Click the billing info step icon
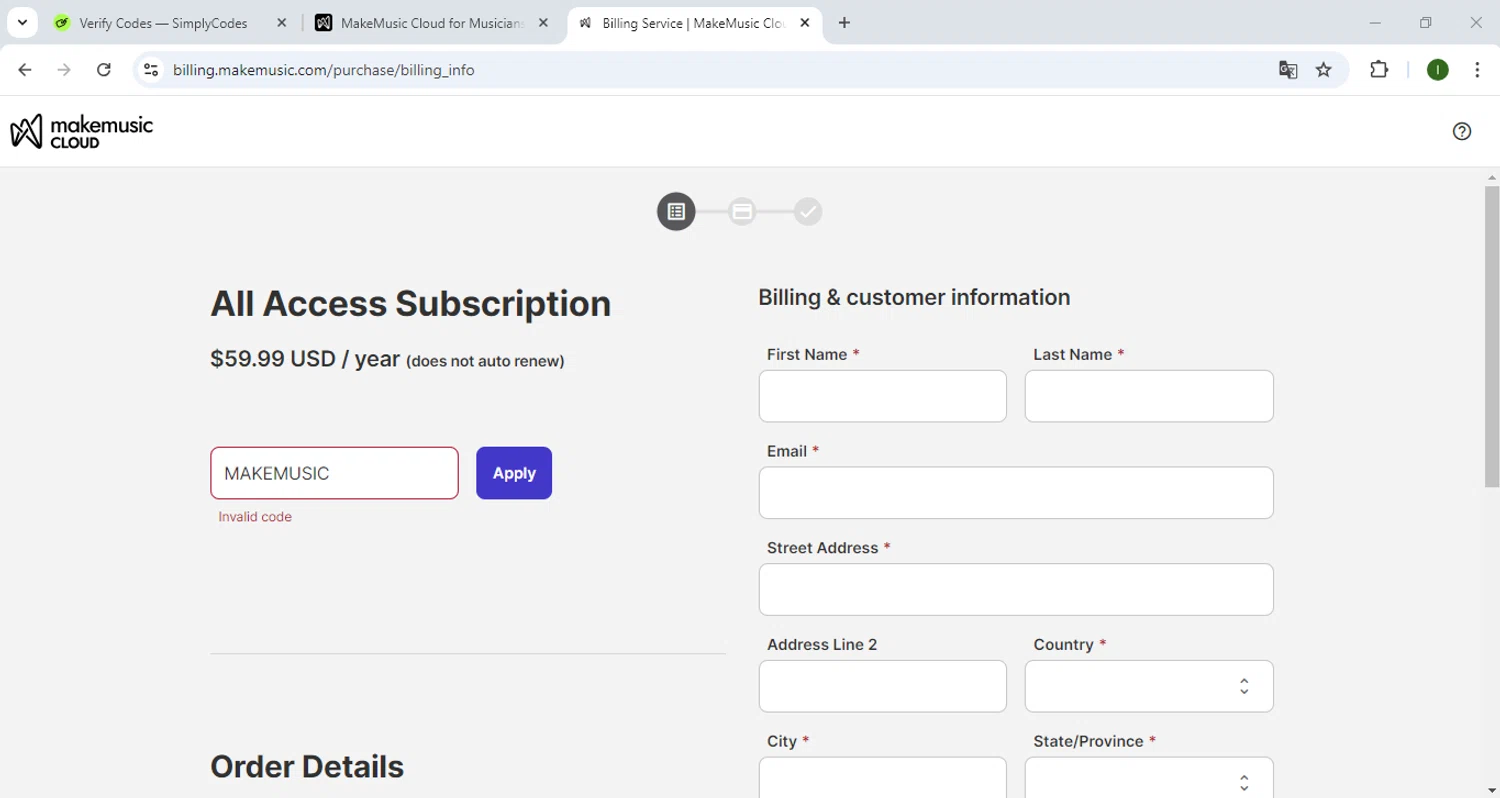 [x=676, y=211]
